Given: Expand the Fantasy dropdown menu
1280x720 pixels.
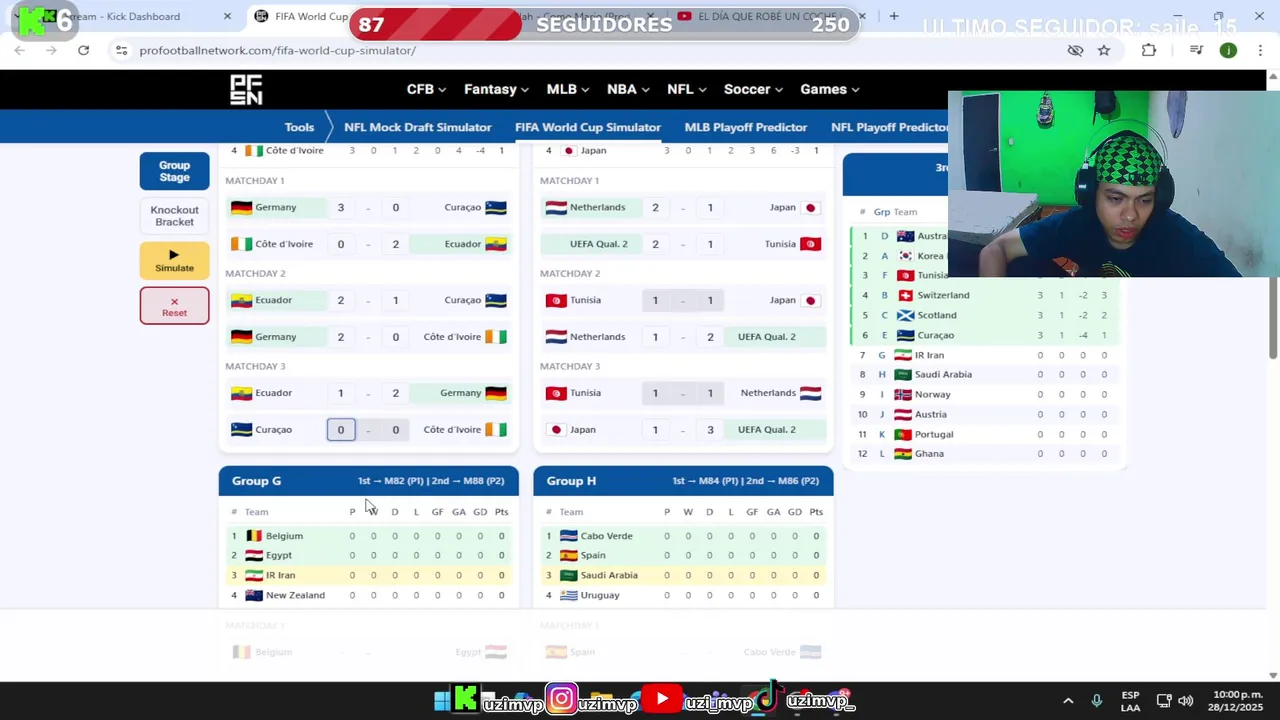Looking at the screenshot, I should (496, 89).
